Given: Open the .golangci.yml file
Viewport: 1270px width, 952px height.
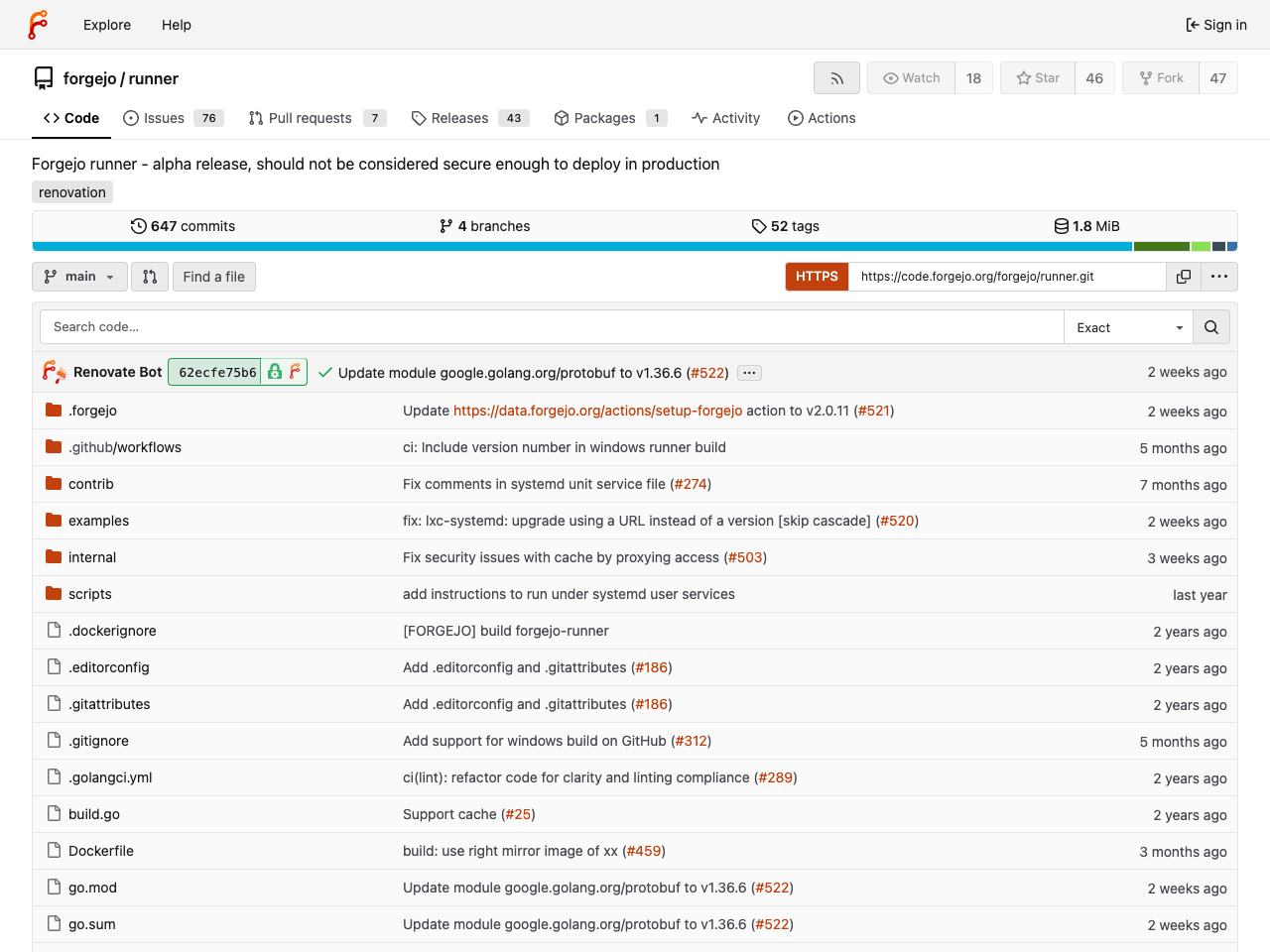Looking at the screenshot, I should tap(110, 777).
